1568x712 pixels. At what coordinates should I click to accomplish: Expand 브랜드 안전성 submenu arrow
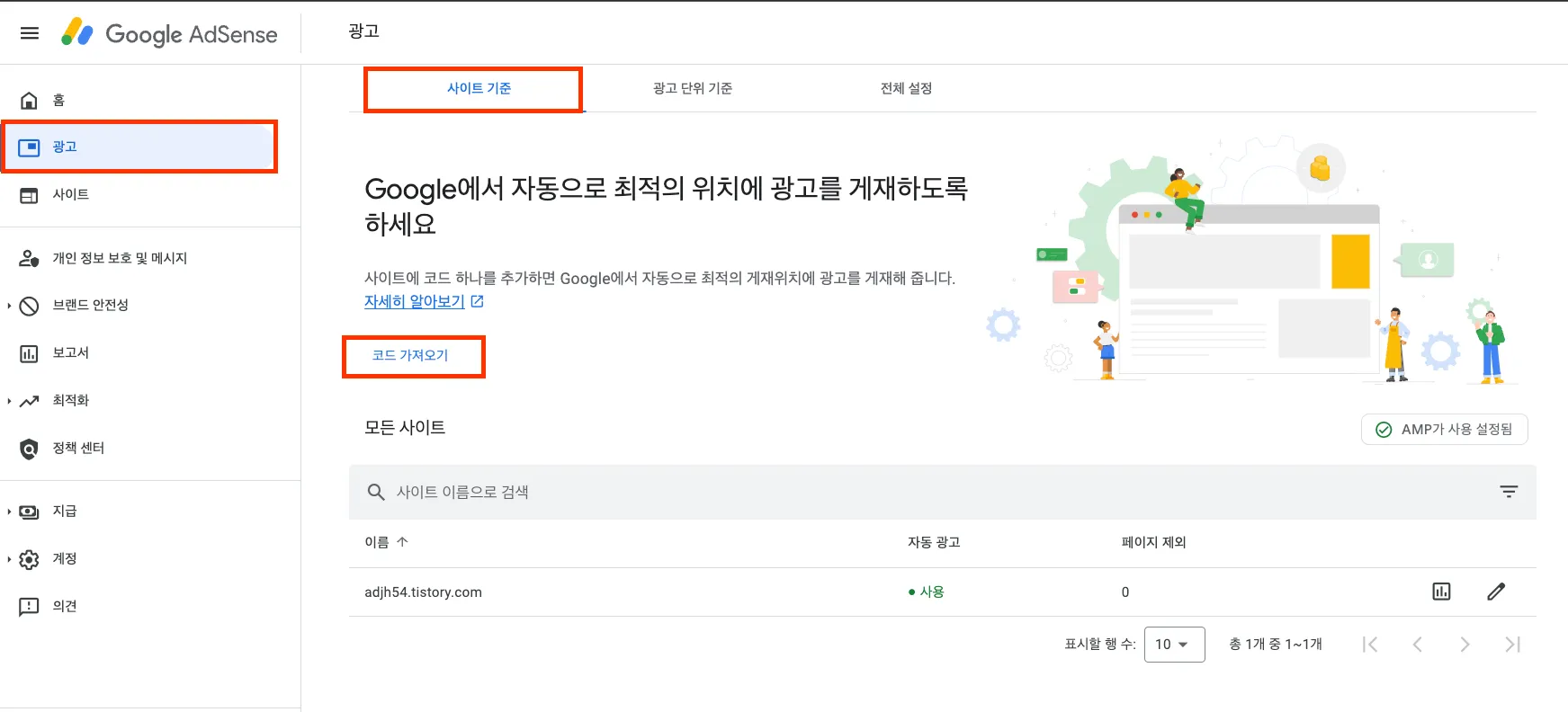(9, 306)
